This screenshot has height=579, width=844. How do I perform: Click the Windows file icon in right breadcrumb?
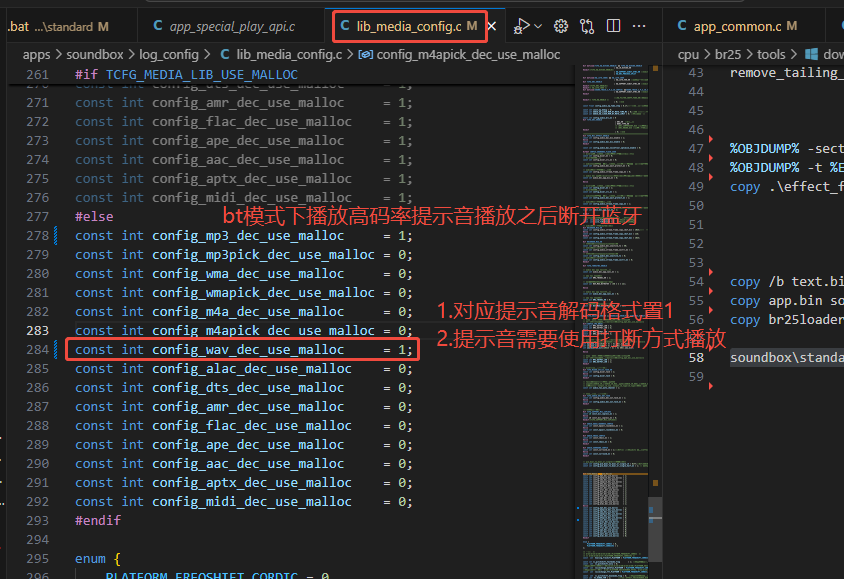click(811, 54)
